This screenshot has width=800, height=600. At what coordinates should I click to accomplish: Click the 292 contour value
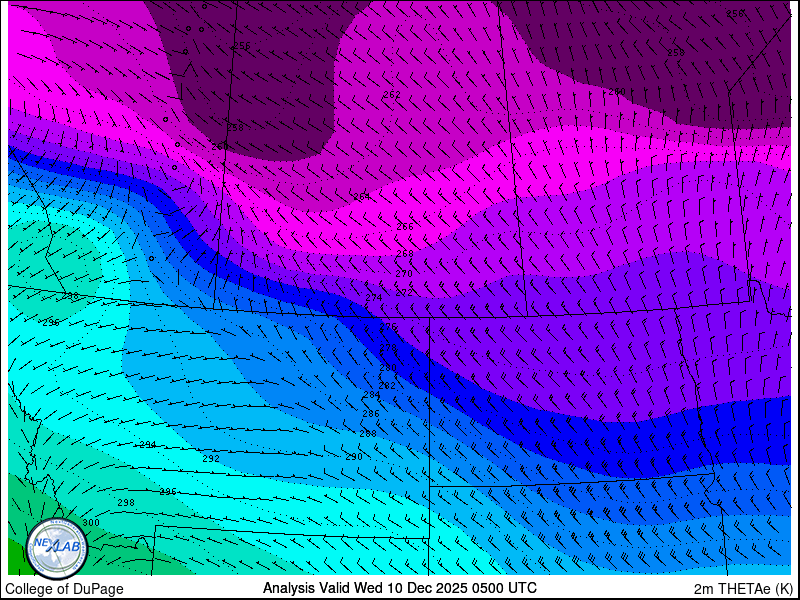coord(211,459)
